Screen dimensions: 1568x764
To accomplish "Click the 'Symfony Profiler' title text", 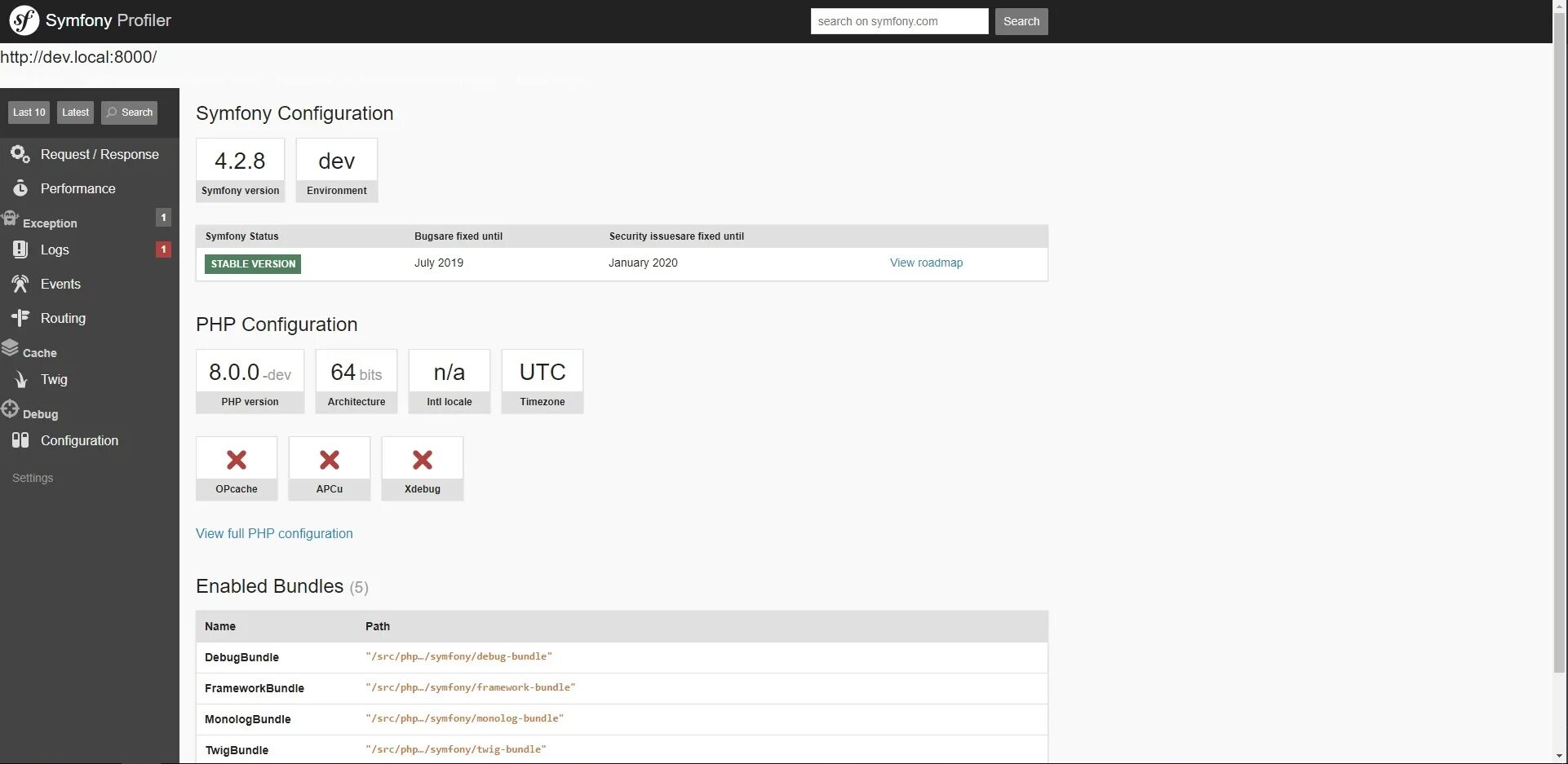I will (109, 20).
